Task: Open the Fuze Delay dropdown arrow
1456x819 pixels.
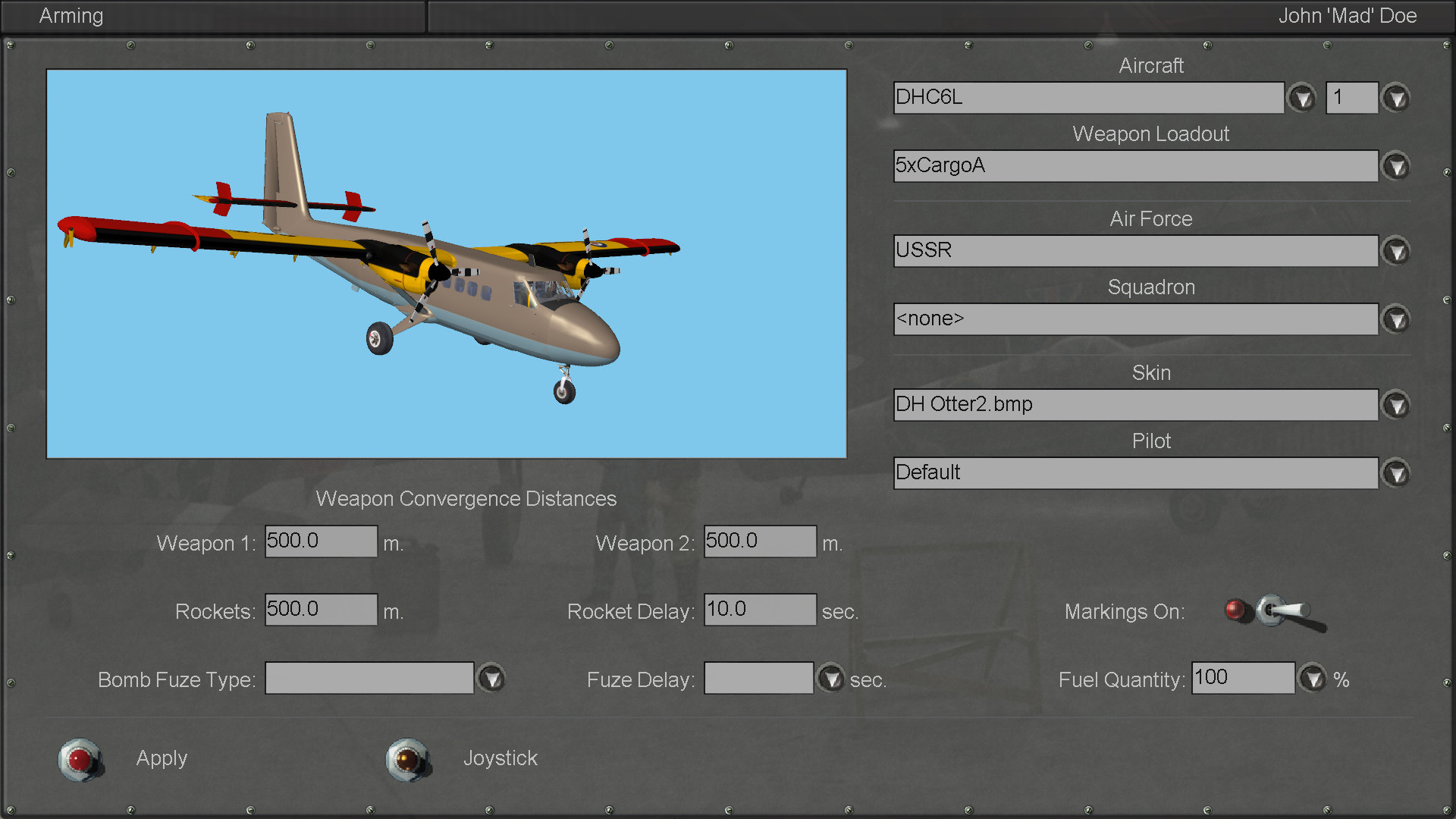Action: point(831,679)
